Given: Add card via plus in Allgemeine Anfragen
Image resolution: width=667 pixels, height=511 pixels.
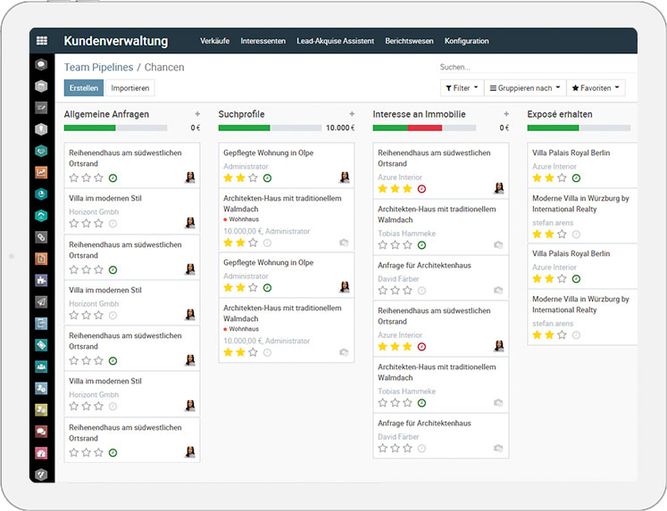Looking at the screenshot, I should 197,114.
